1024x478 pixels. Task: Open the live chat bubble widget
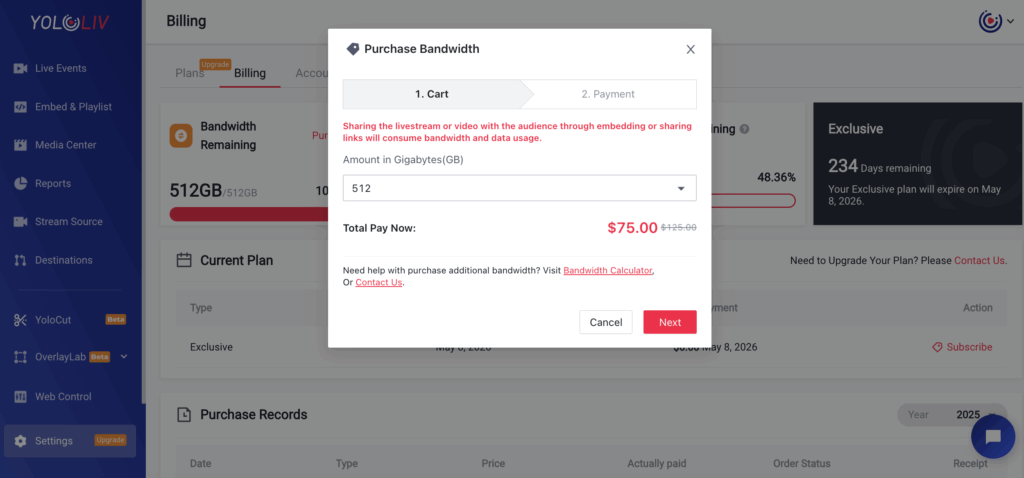click(x=993, y=436)
